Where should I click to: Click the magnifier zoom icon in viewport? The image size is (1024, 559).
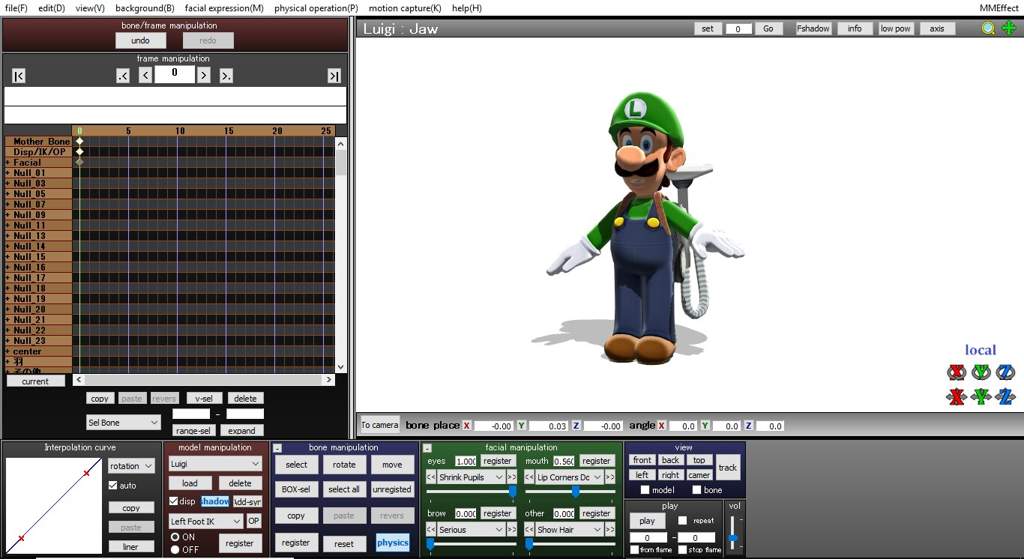989,28
